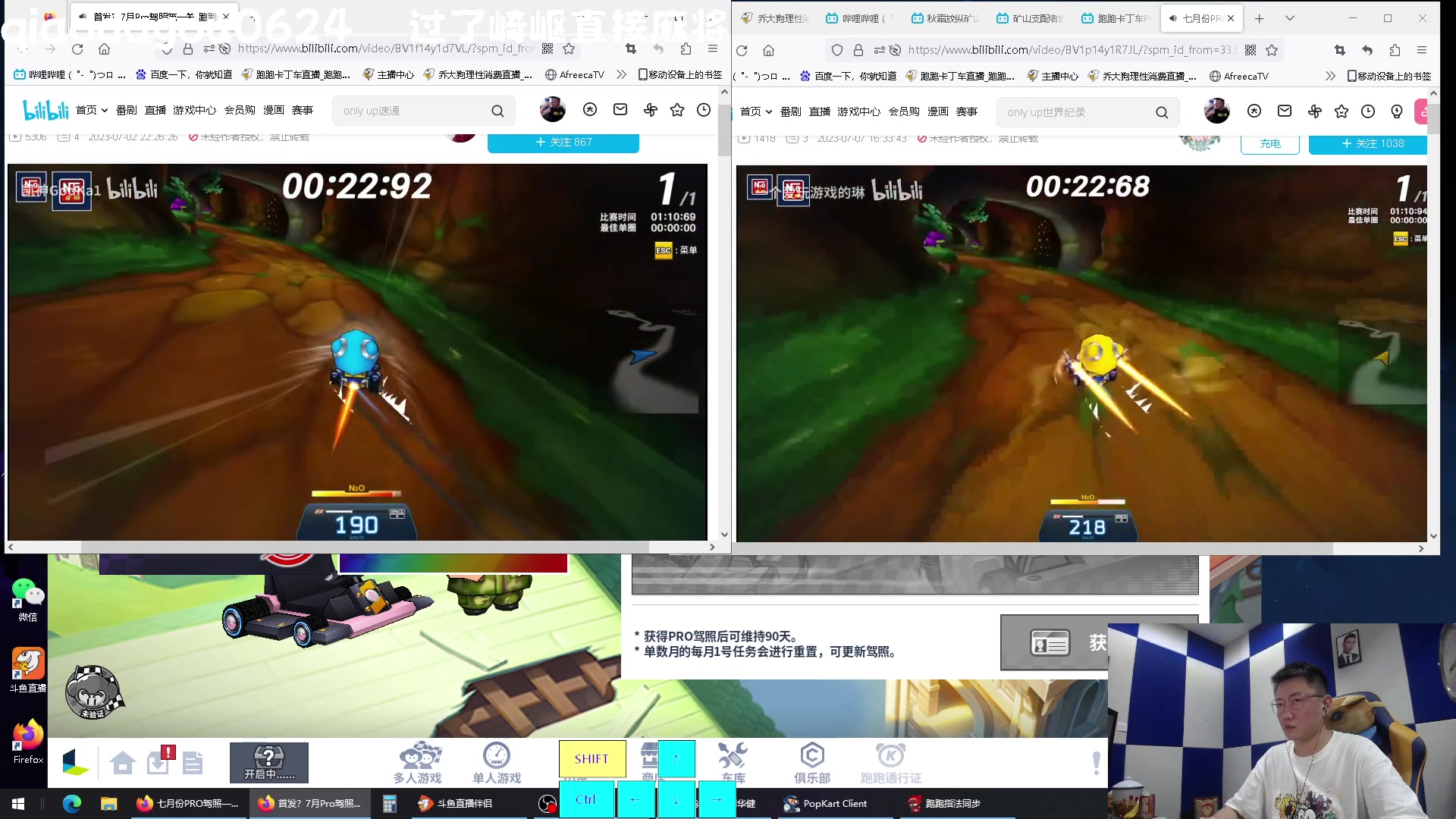Screen dimensions: 1456x819
Task: Open lightbulb creation icon in right Bilibili header
Action: click(1397, 111)
